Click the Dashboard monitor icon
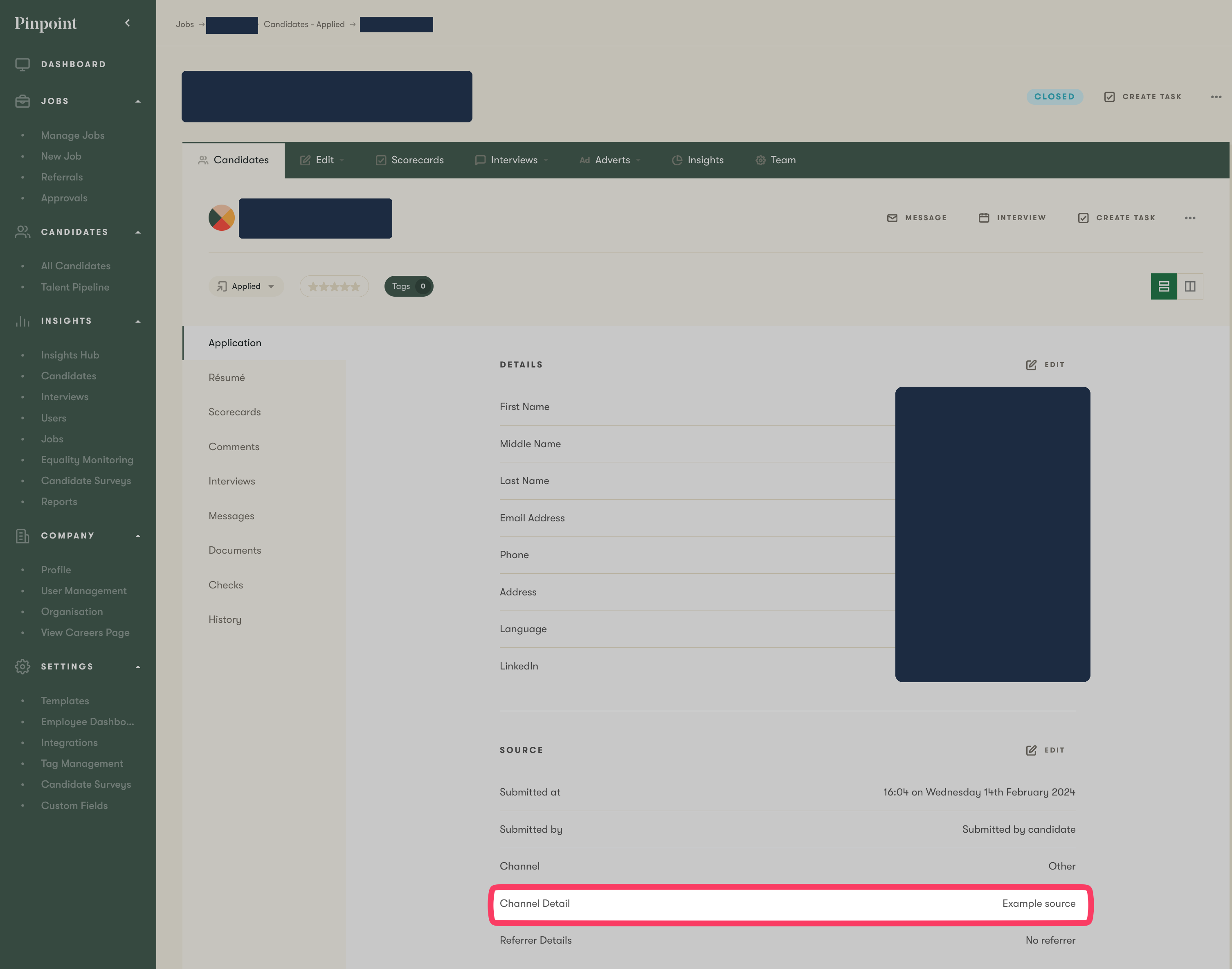The image size is (1232, 969). click(22, 64)
